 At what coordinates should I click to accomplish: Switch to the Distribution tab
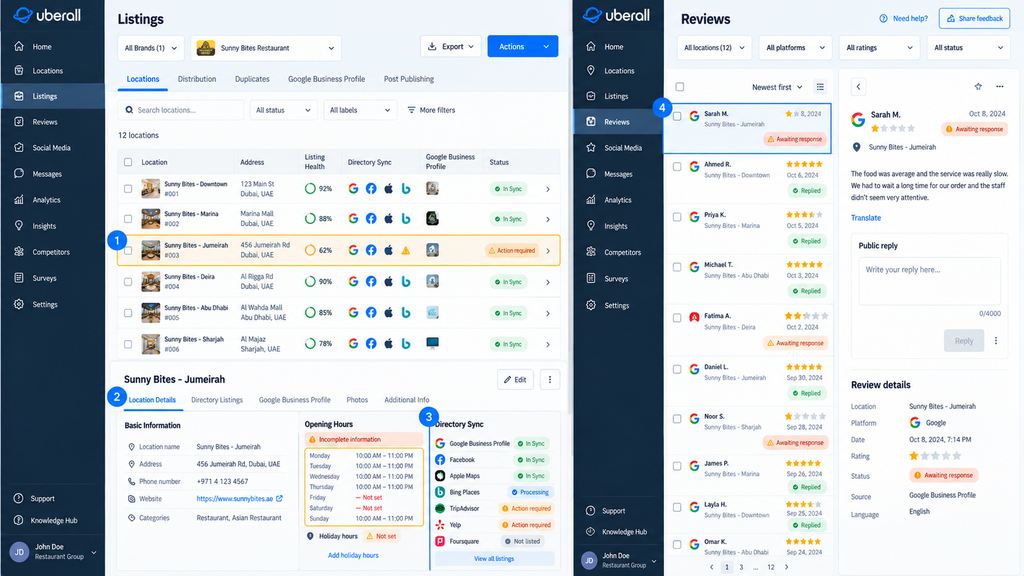(197, 79)
